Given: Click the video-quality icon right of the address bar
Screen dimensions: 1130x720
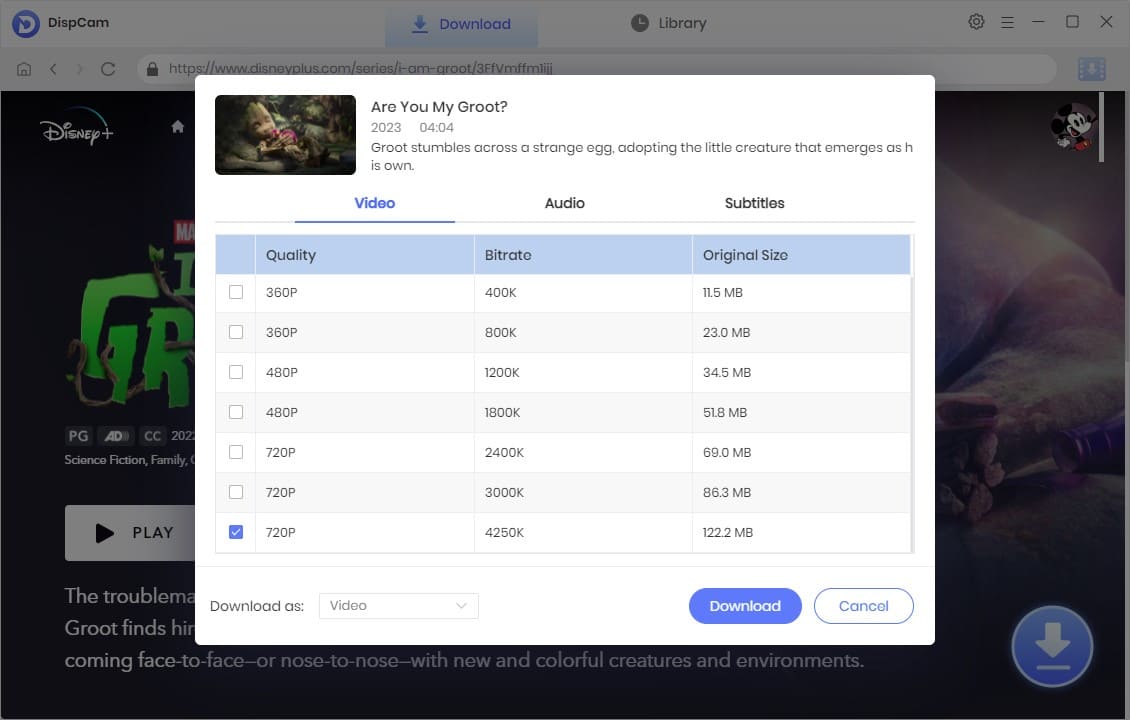Looking at the screenshot, I should [x=1091, y=68].
